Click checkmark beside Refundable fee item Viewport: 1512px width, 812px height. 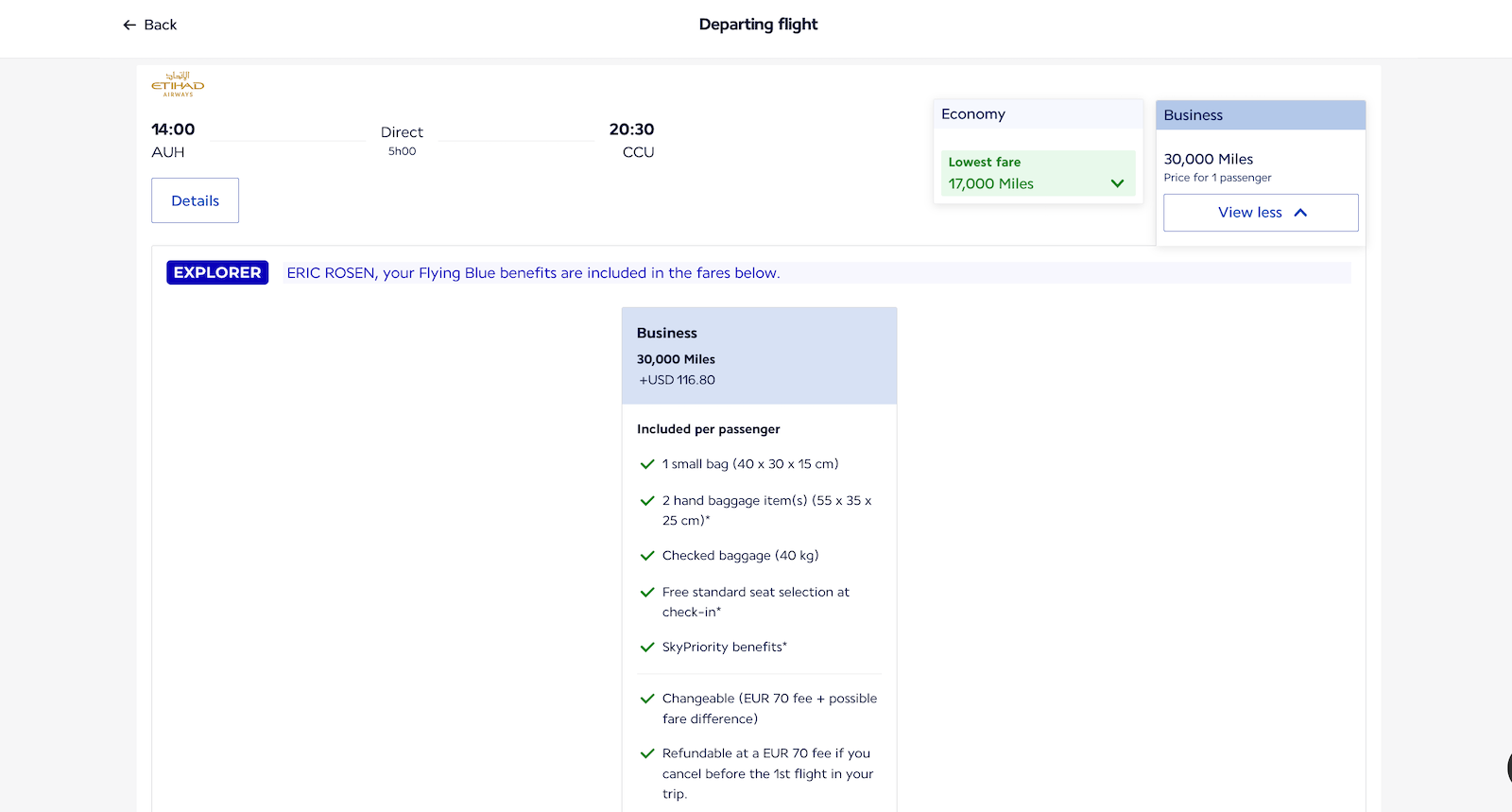coord(647,753)
